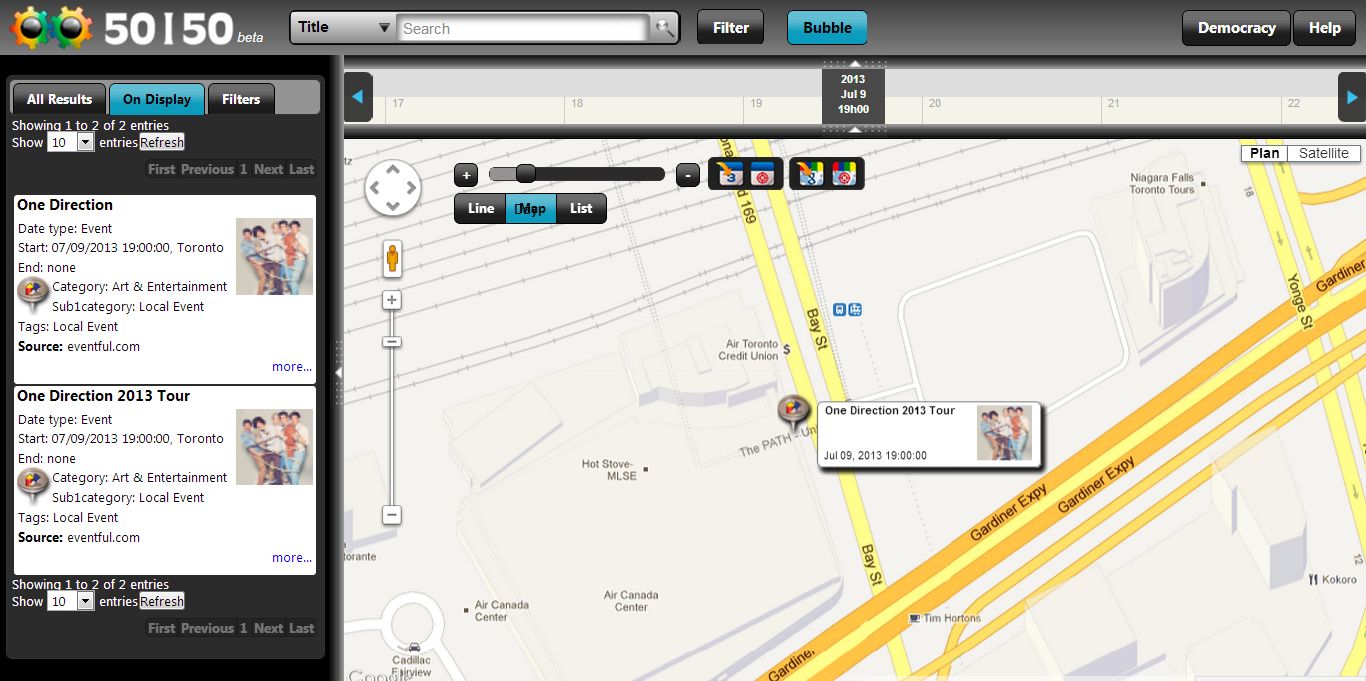Viewport: 1366px width, 681px height.
Task: Switch to List view
Action: point(581,208)
